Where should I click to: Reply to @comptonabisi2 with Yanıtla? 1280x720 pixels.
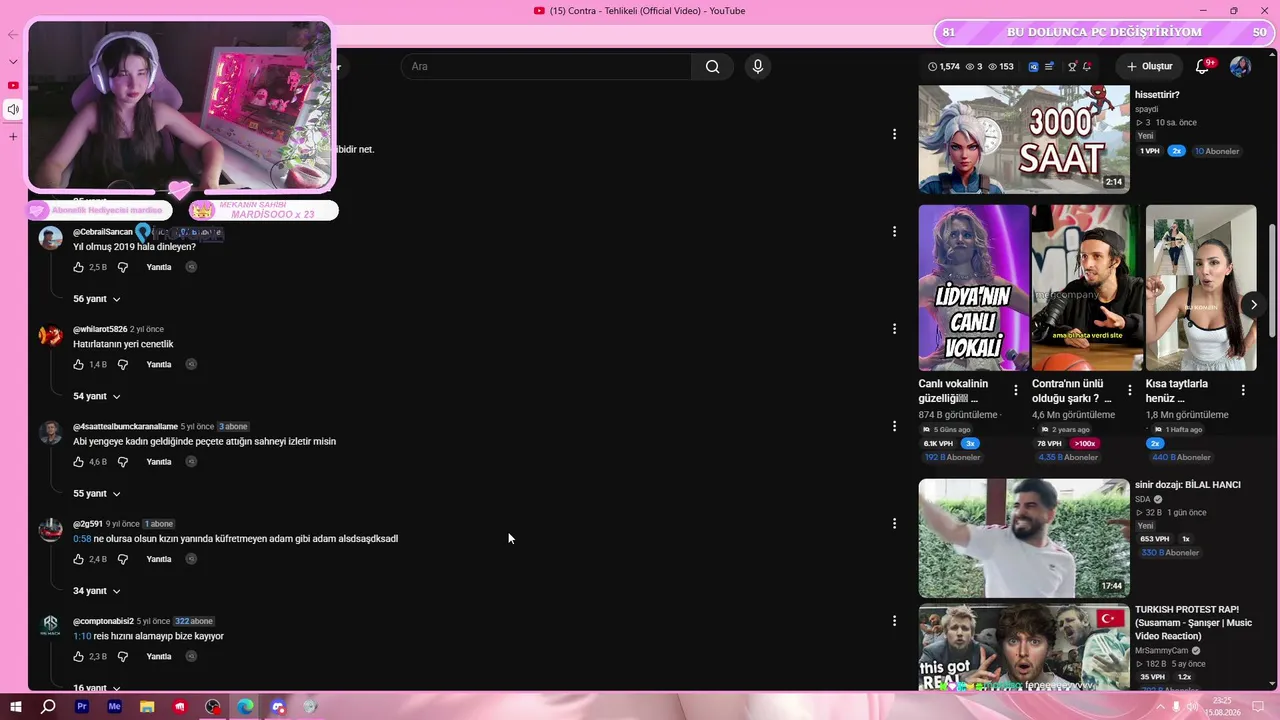tap(159, 656)
